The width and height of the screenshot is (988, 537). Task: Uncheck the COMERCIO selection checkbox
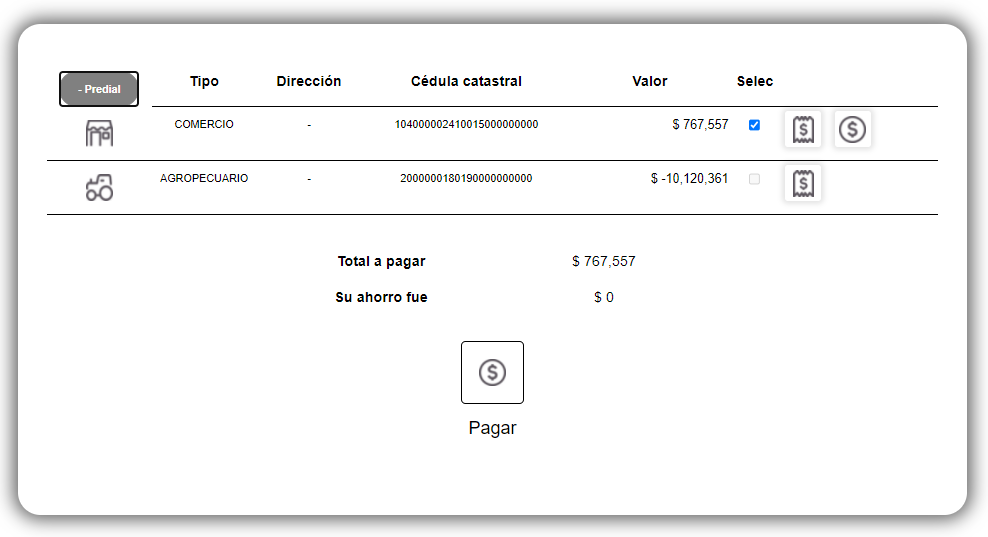click(x=754, y=125)
